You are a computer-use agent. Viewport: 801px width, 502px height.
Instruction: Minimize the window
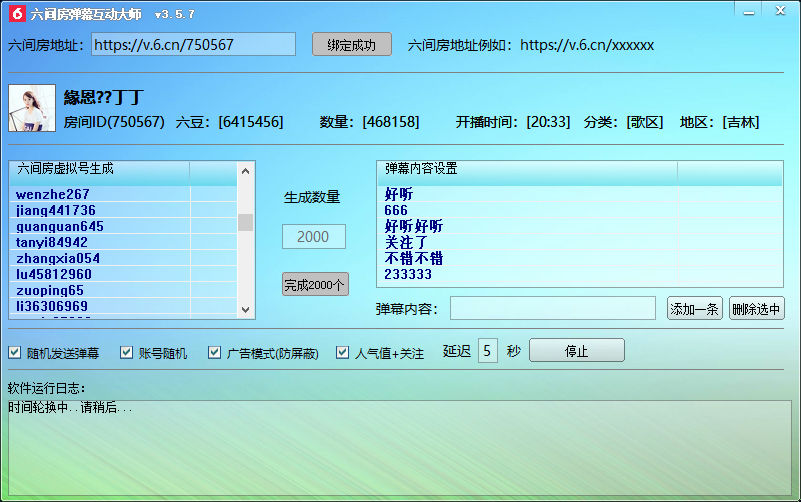click(x=749, y=11)
